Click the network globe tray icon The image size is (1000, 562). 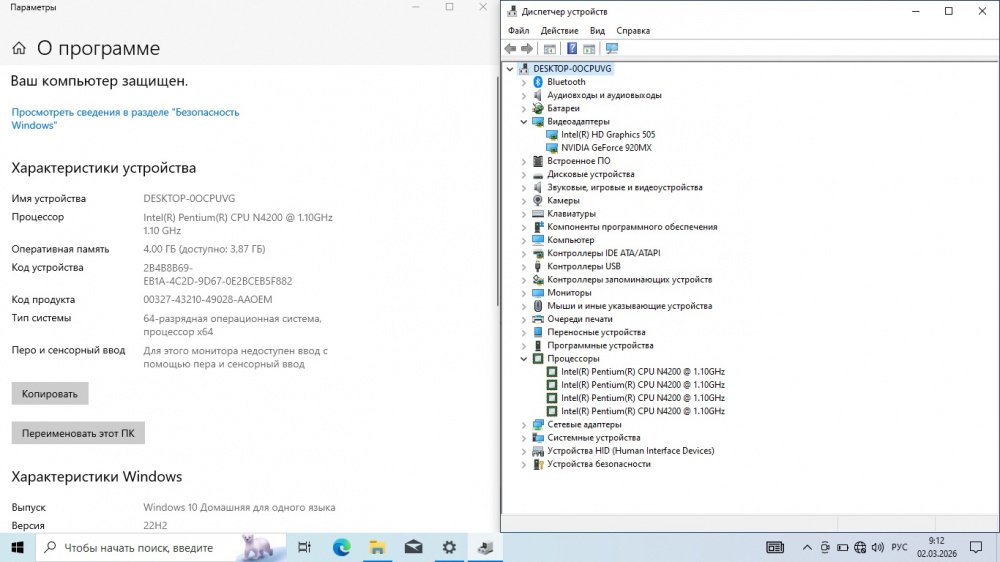[x=860, y=547]
